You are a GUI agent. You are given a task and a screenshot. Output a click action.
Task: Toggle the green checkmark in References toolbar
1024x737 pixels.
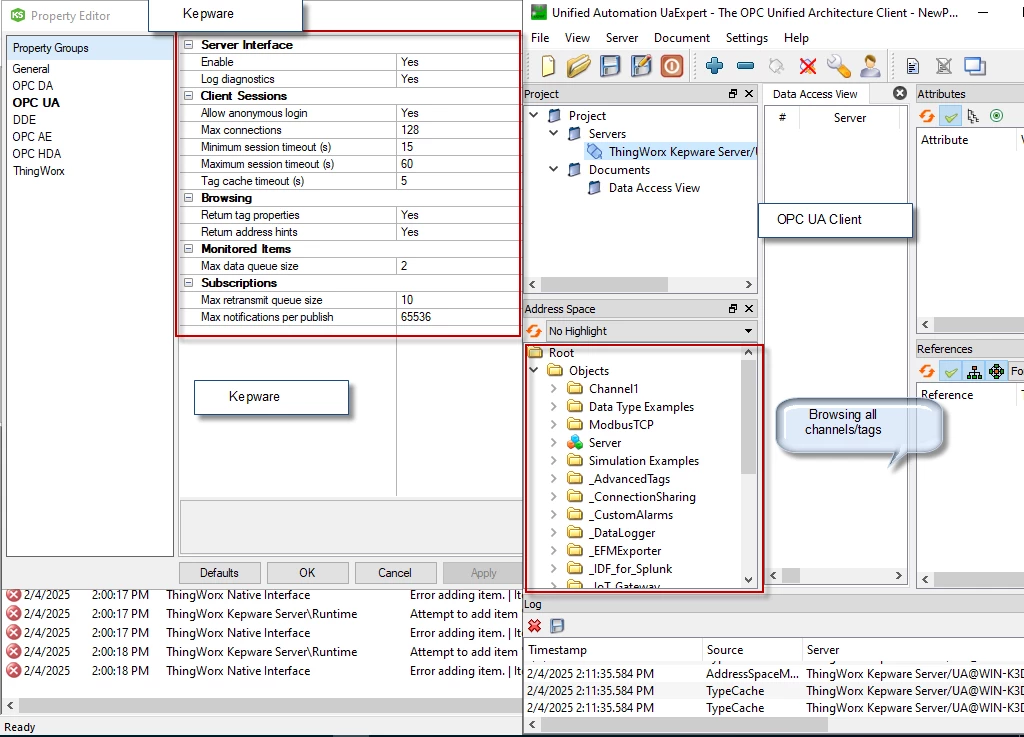click(x=951, y=371)
